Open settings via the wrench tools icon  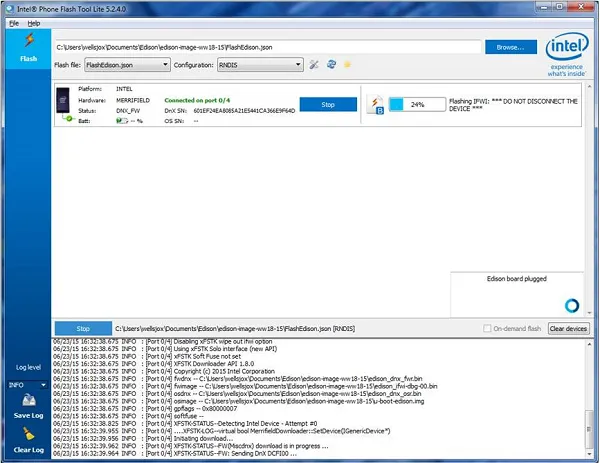point(313,65)
